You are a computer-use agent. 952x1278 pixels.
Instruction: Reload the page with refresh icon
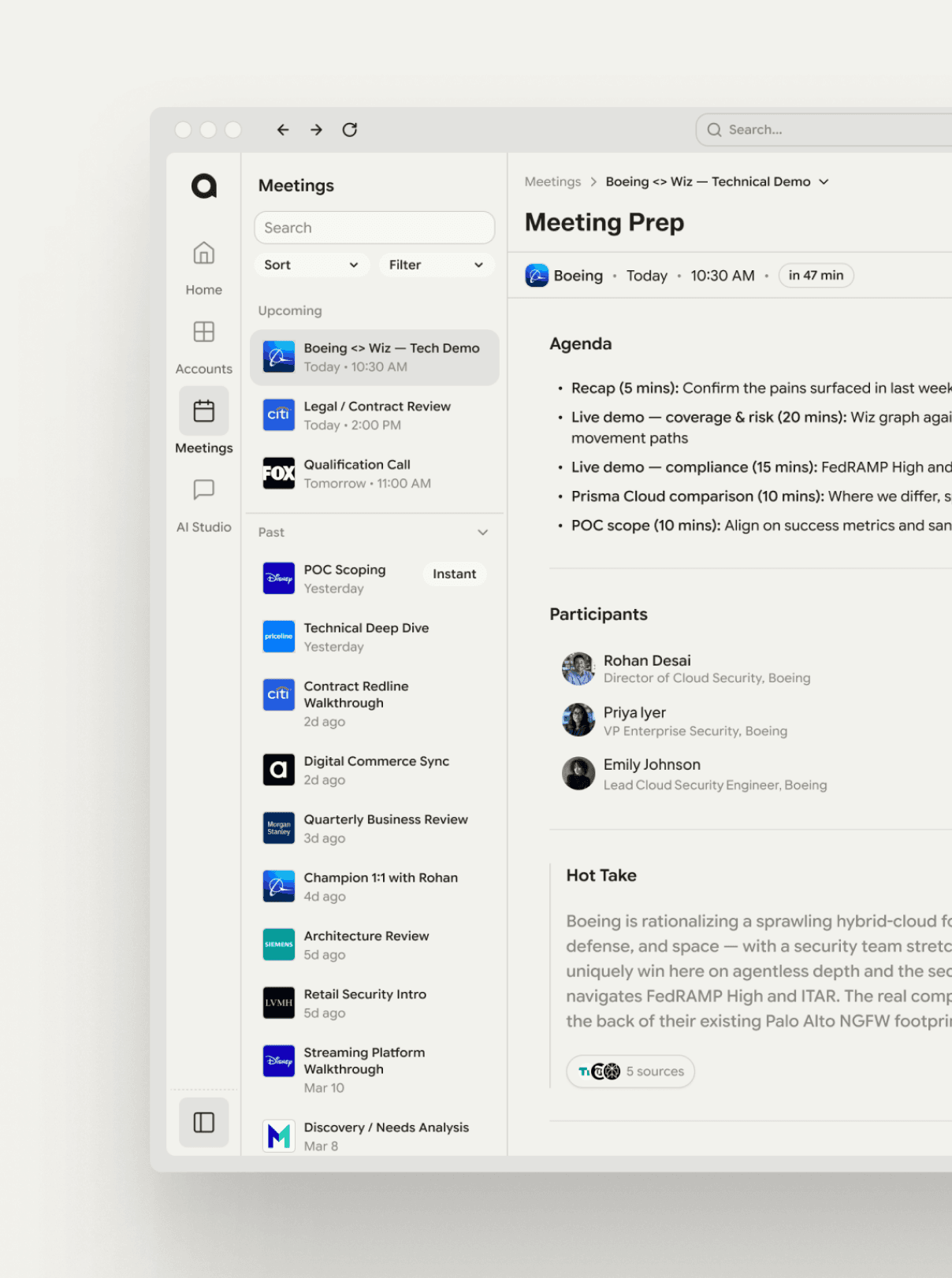coord(350,130)
